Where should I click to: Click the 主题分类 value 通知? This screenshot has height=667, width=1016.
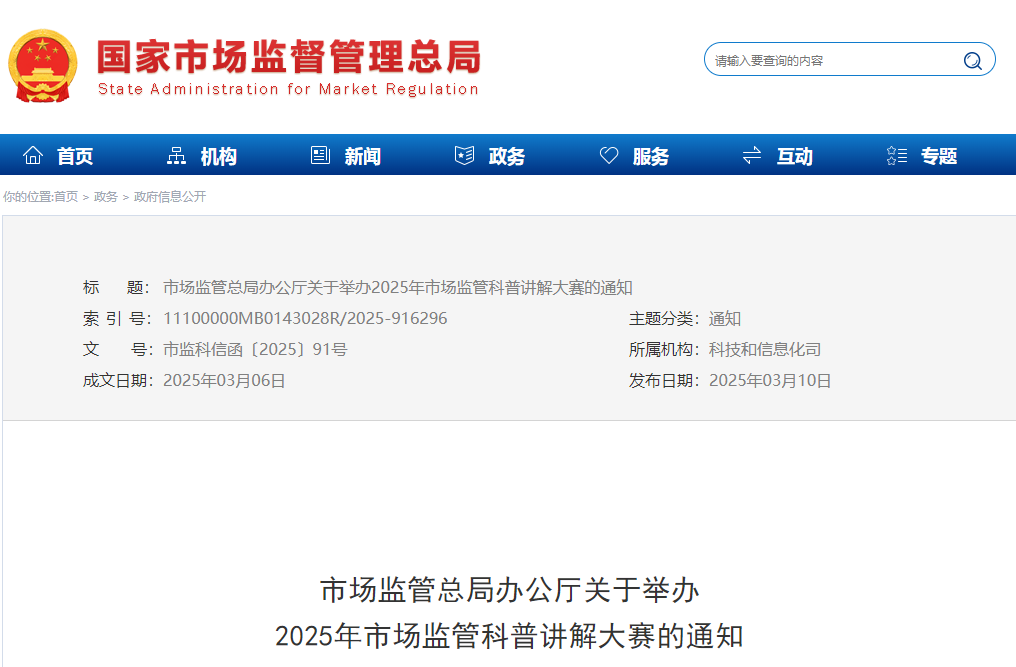724,318
